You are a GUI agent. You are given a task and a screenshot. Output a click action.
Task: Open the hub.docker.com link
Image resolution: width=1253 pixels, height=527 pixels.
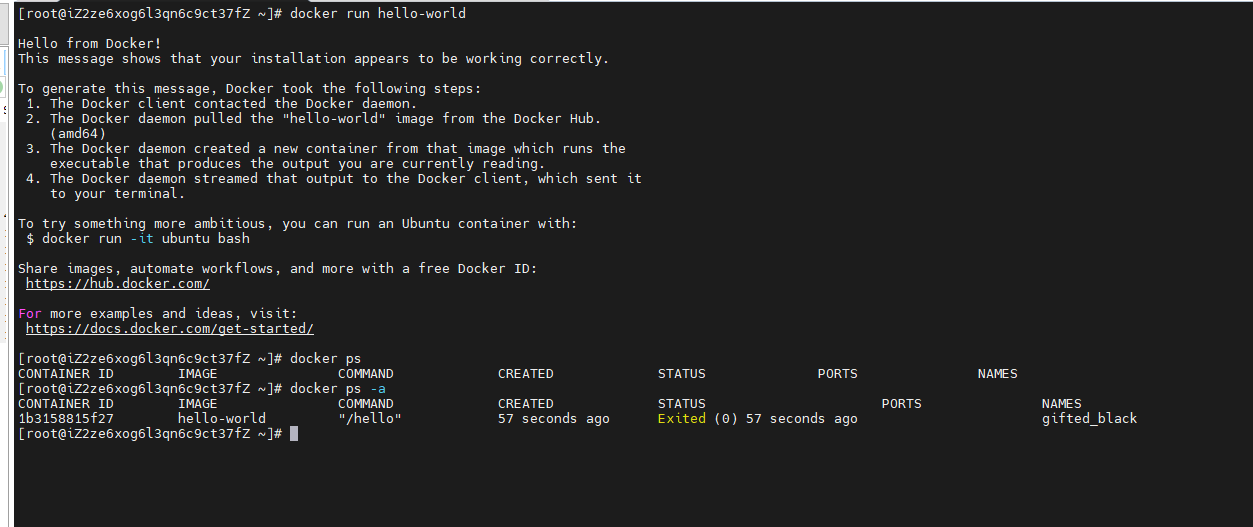point(117,284)
